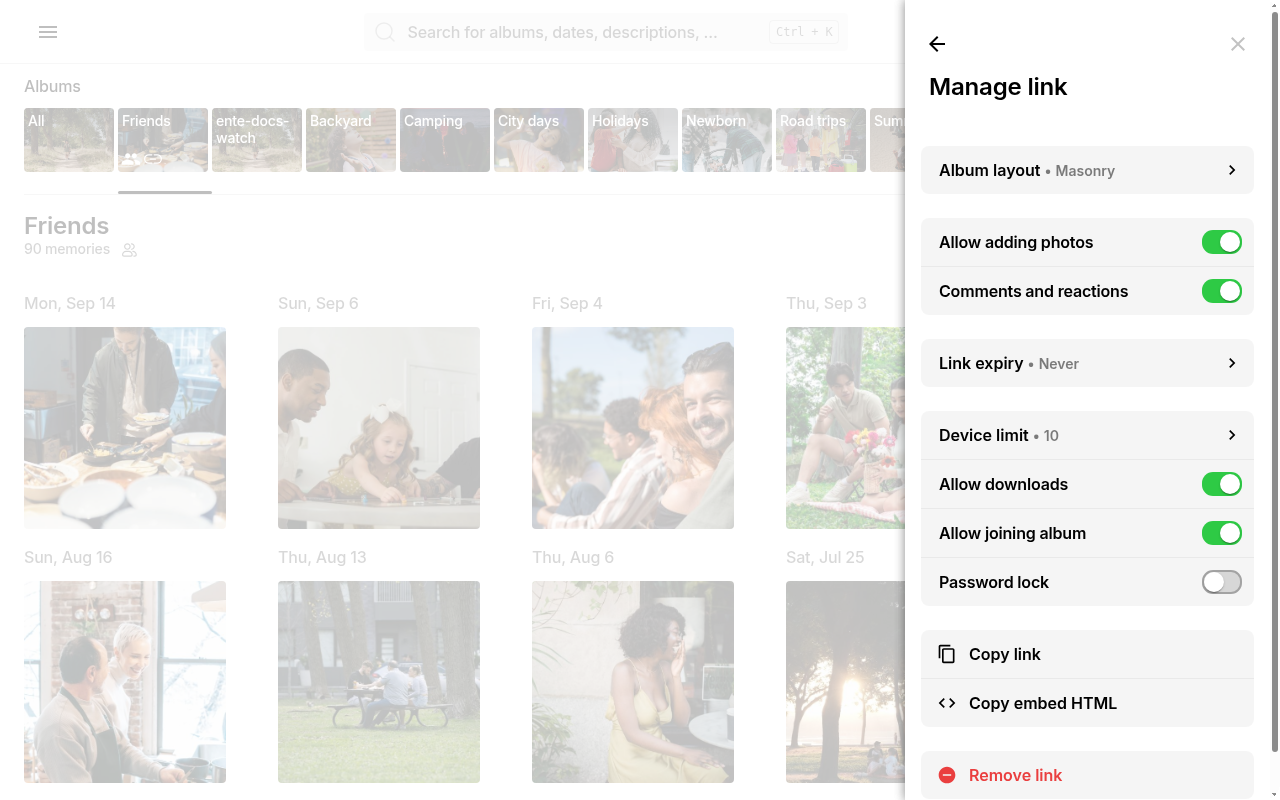The height and width of the screenshot is (800, 1280).
Task: Open Link expiry chevron
Action: click(1232, 363)
